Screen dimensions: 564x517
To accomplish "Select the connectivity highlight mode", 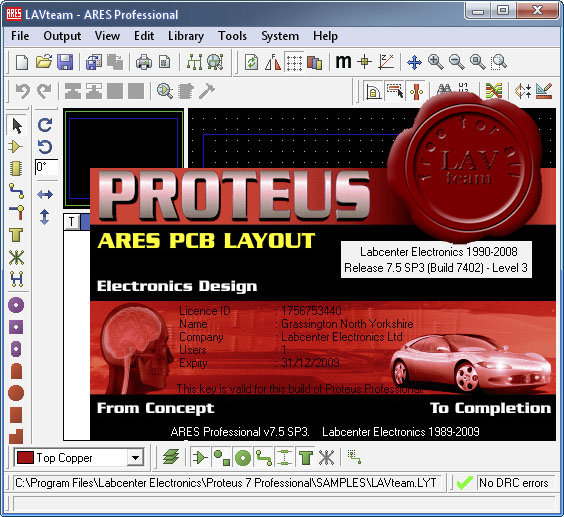I will [16, 279].
